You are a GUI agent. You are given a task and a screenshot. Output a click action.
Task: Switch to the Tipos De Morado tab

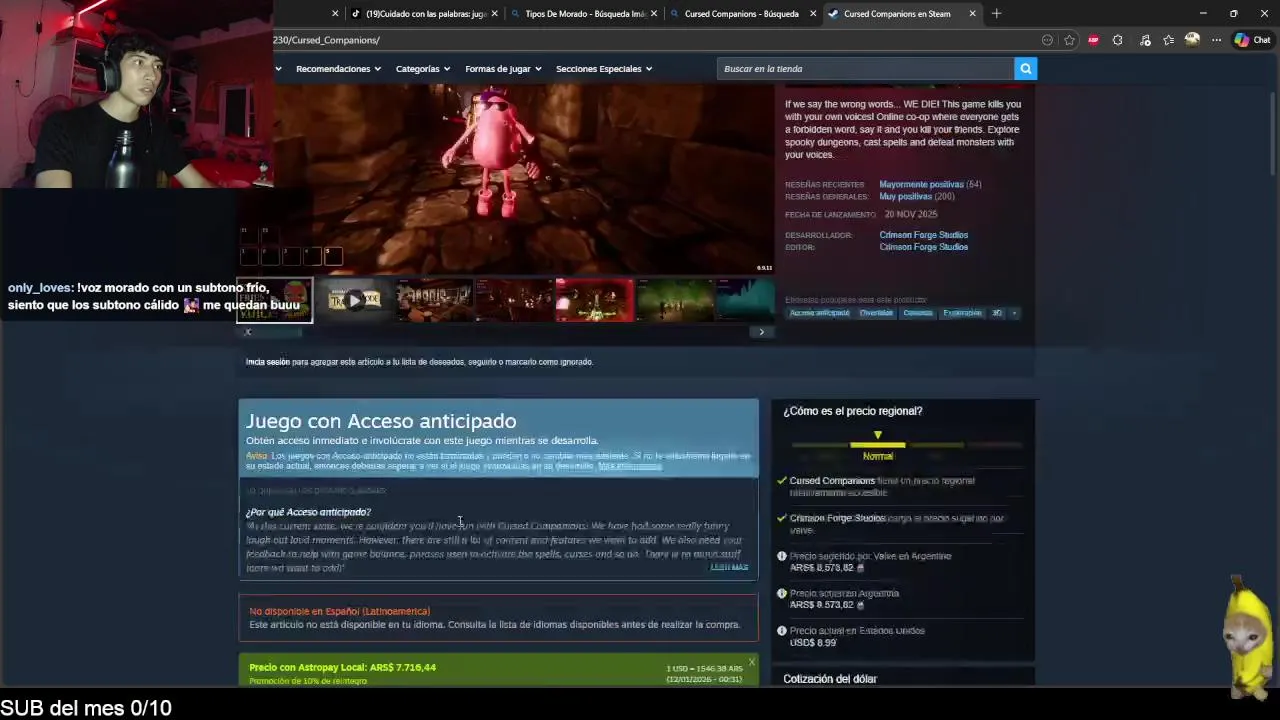tap(584, 14)
